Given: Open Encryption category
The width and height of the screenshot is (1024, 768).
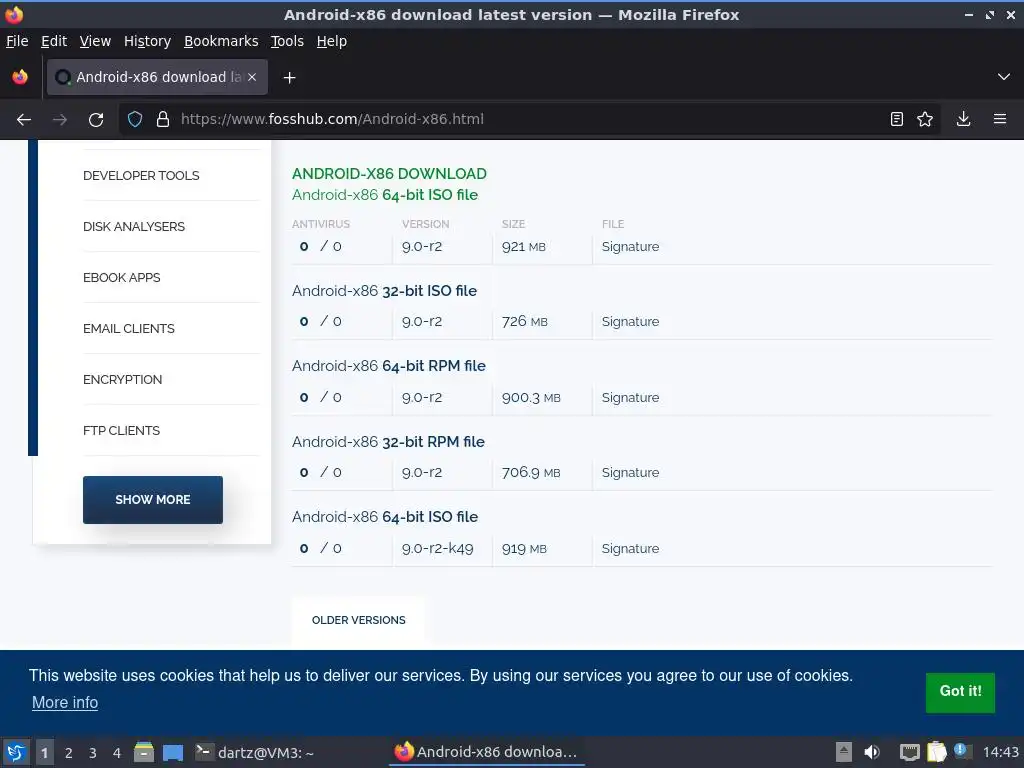Looking at the screenshot, I should pyautogui.click(x=122, y=379).
